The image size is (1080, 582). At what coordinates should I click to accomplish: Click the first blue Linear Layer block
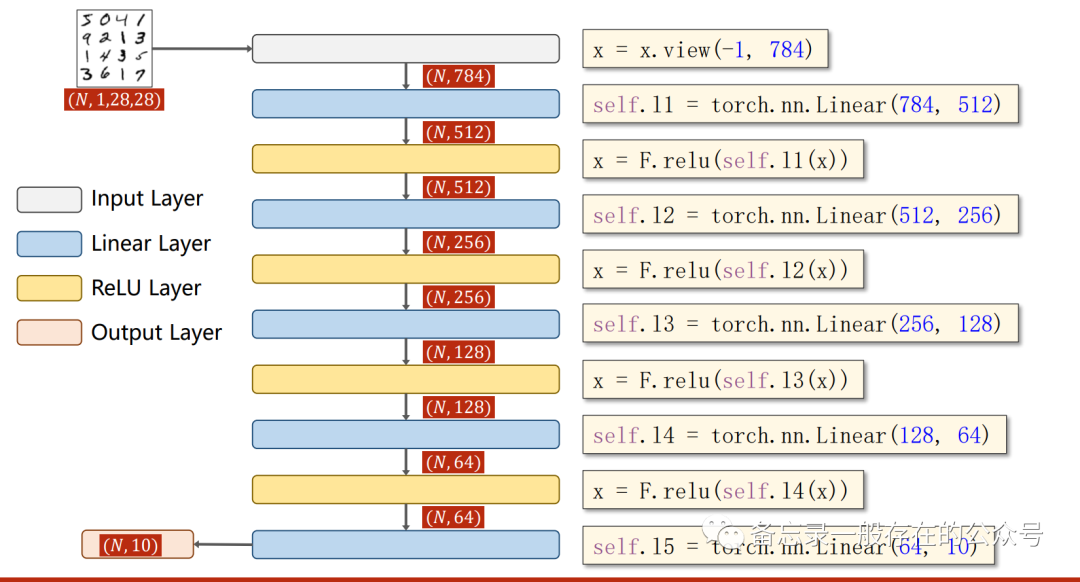click(x=405, y=103)
